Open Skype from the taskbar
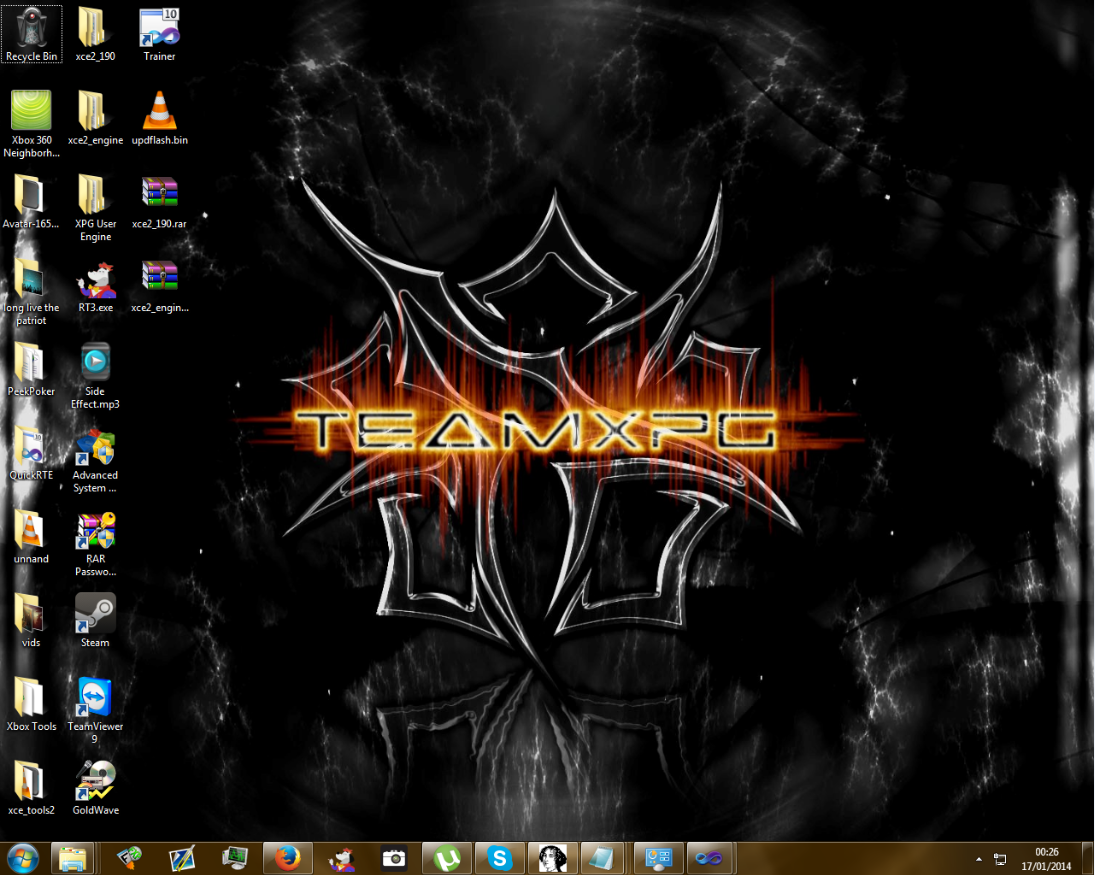The height and width of the screenshot is (875, 1095). coord(500,858)
